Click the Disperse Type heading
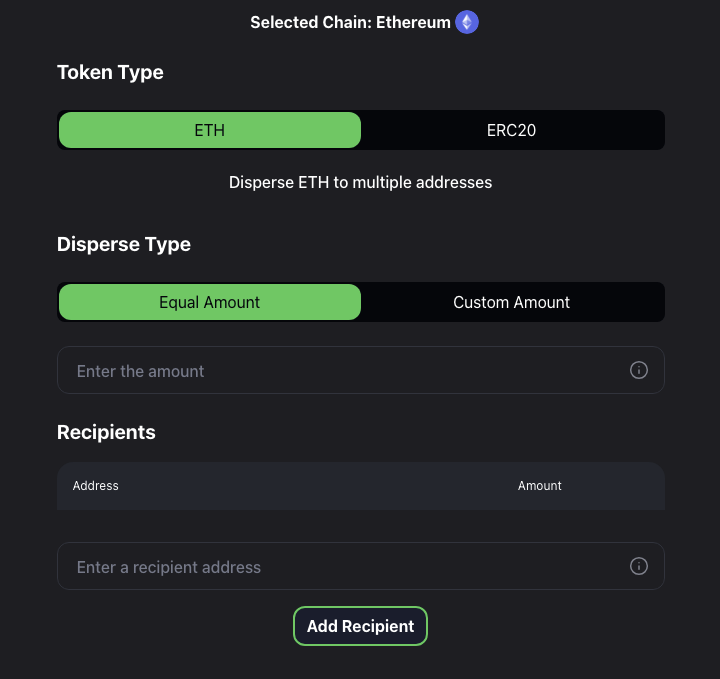Screen dimensions: 720x679 pos(124,244)
